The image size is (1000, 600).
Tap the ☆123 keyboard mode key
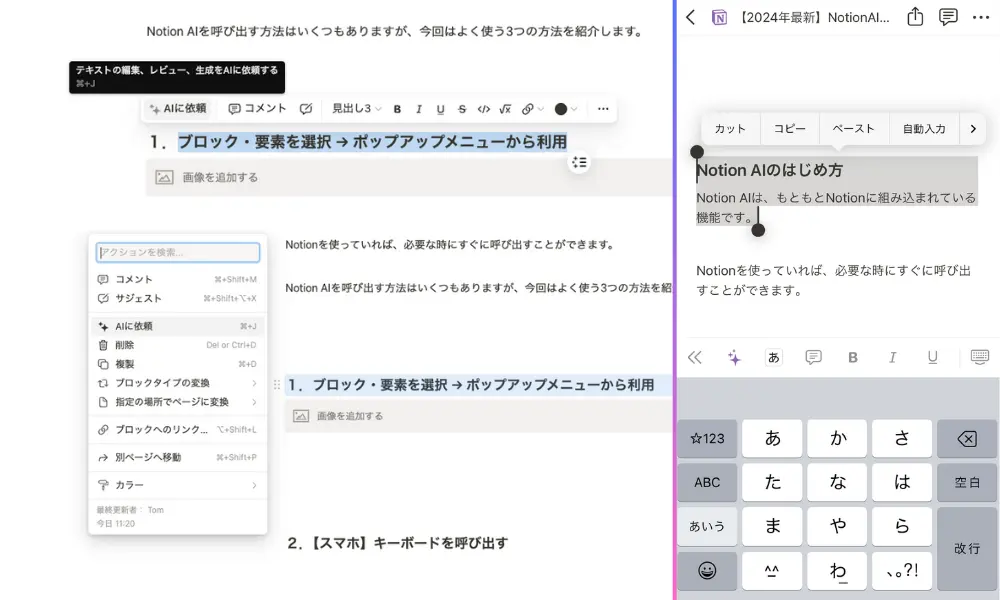[707, 439]
